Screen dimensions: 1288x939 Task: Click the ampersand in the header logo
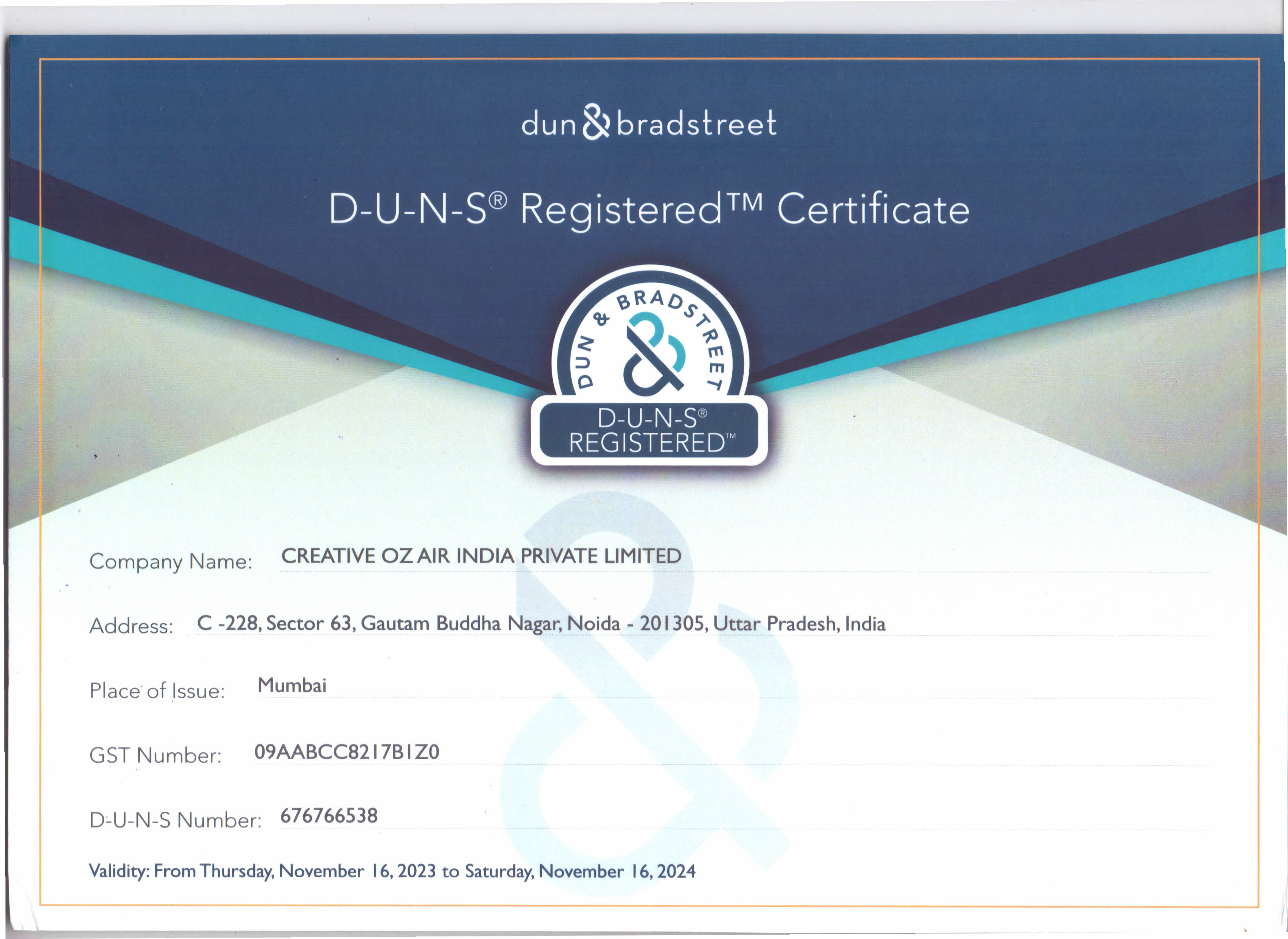596,122
